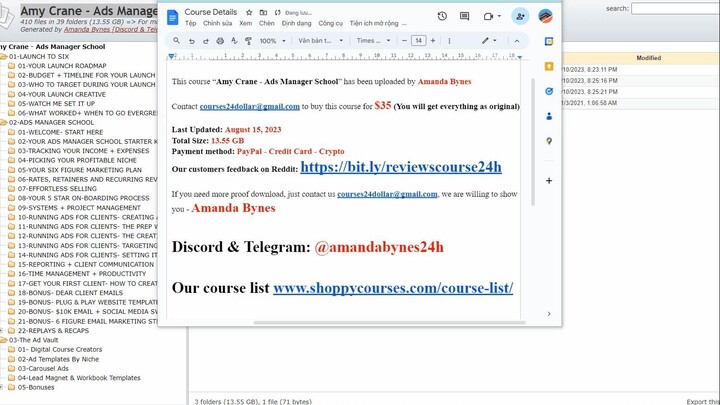Undo the last edit
This screenshot has width=720, height=405.
[191, 41]
